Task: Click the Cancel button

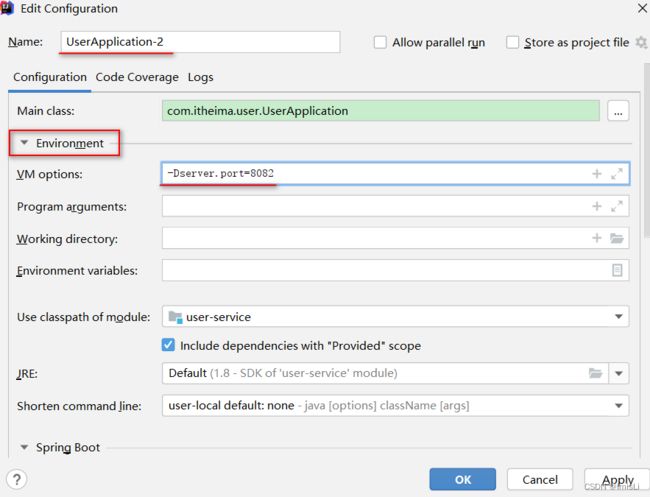Action: [x=540, y=480]
